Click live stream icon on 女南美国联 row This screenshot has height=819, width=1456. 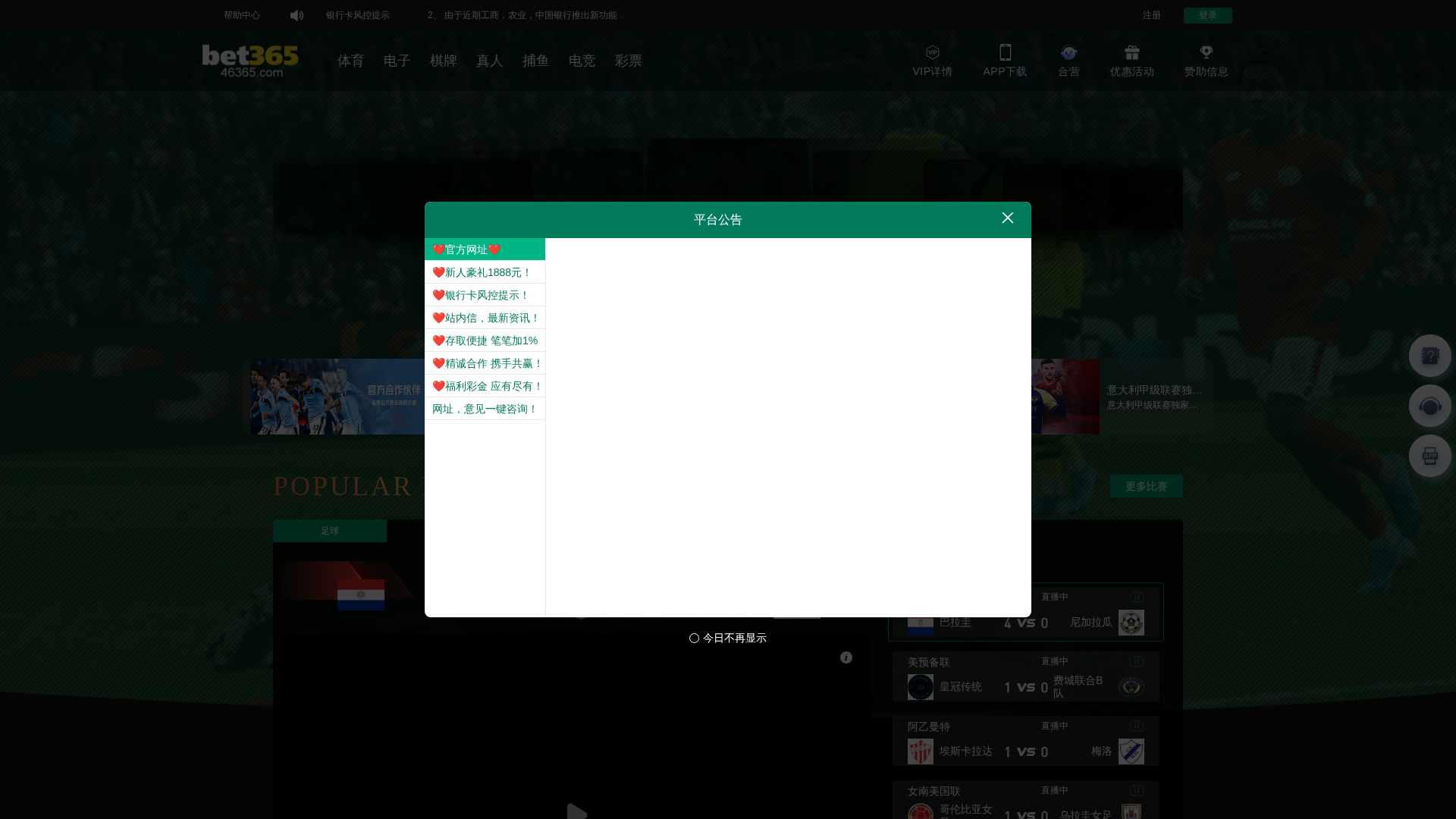tap(1136, 790)
